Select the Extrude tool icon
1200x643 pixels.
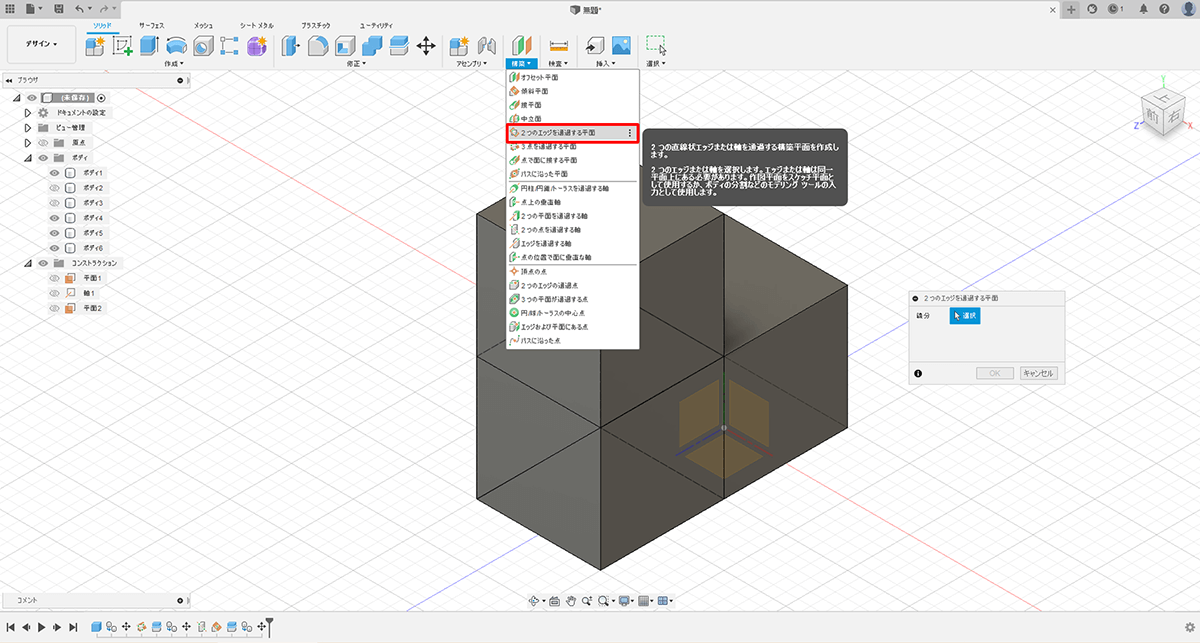pos(150,45)
